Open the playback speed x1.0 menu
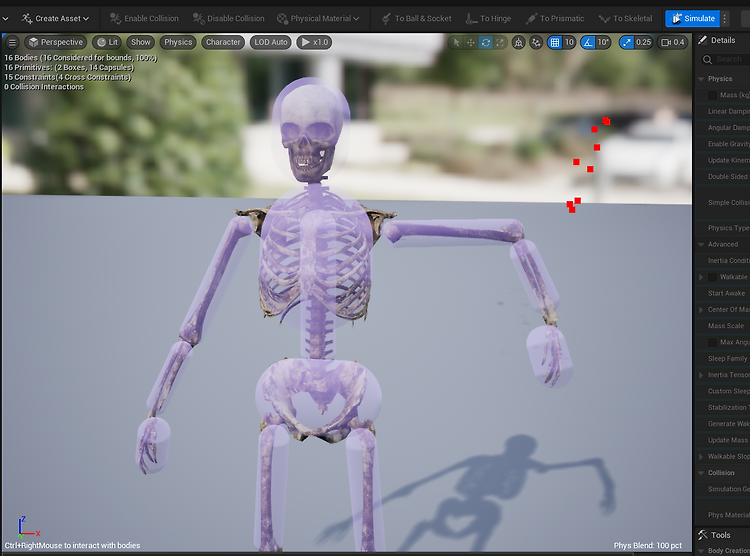 (314, 43)
